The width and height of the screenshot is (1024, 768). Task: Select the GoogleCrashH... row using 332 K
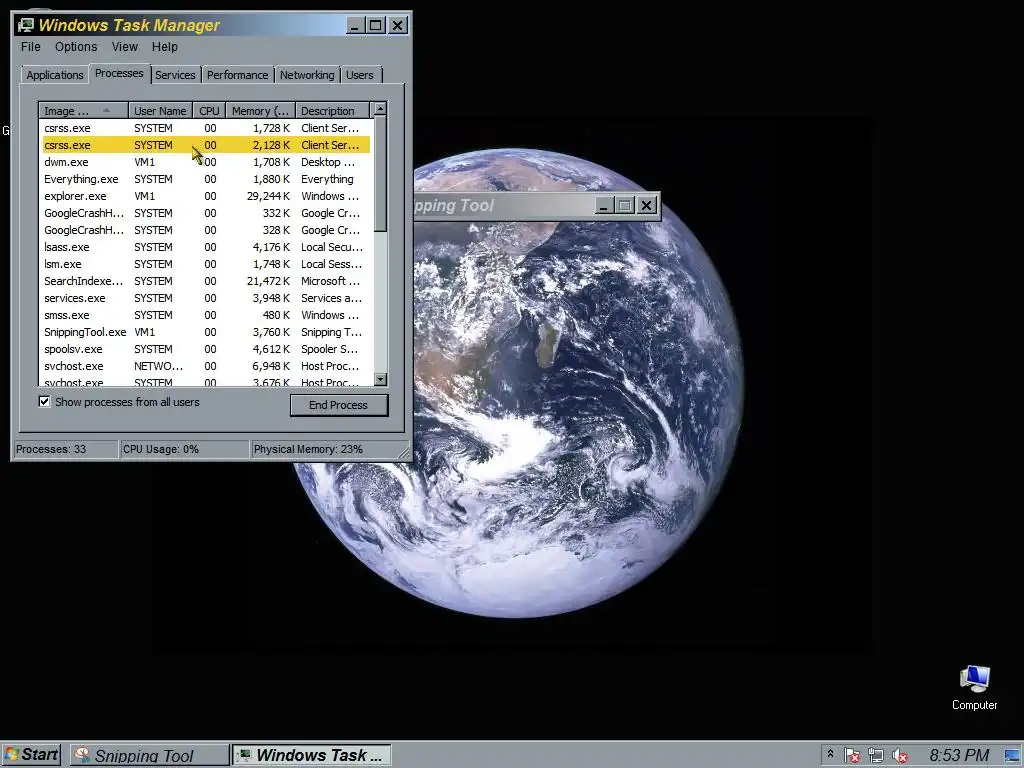[x=206, y=213]
